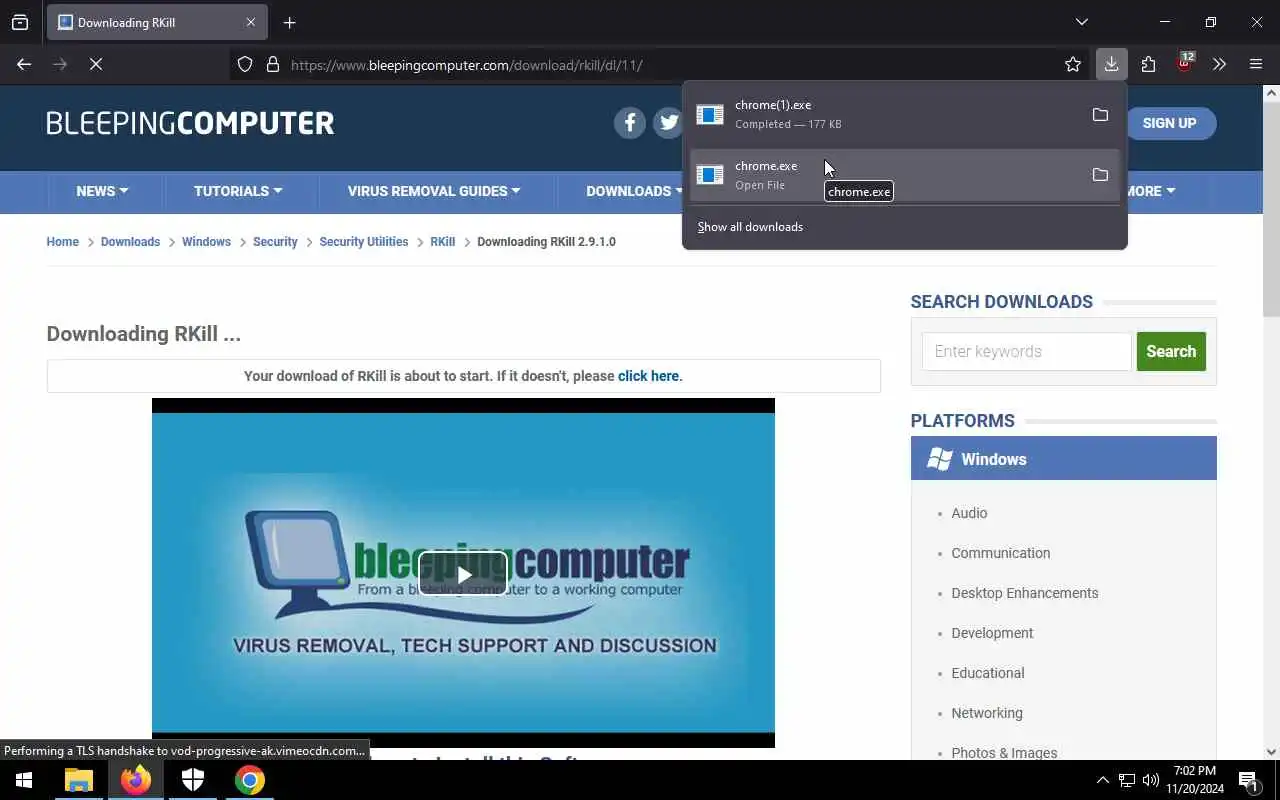This screenshot has height=800, width=1280.
Task: Show chrome.exe in its folder
Action: 1100,175
